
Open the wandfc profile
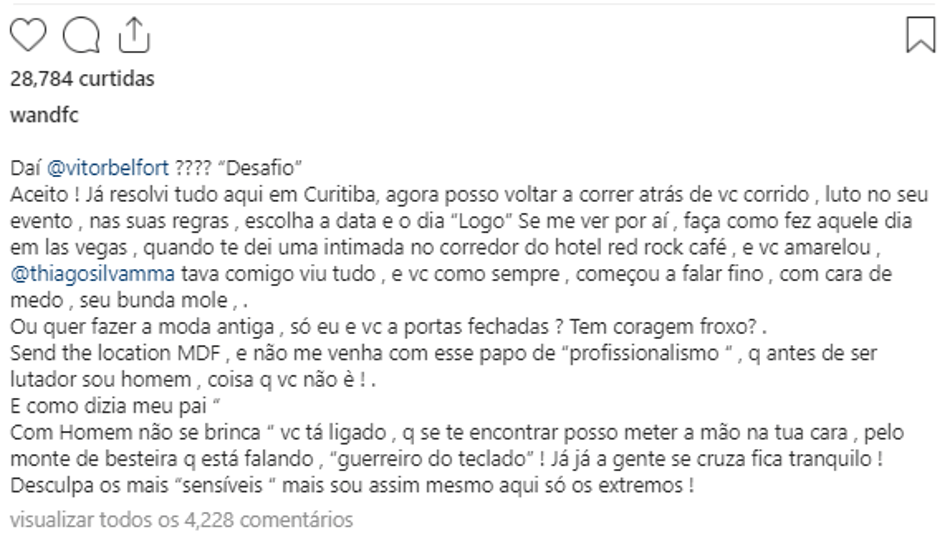(x=44, y=115)
